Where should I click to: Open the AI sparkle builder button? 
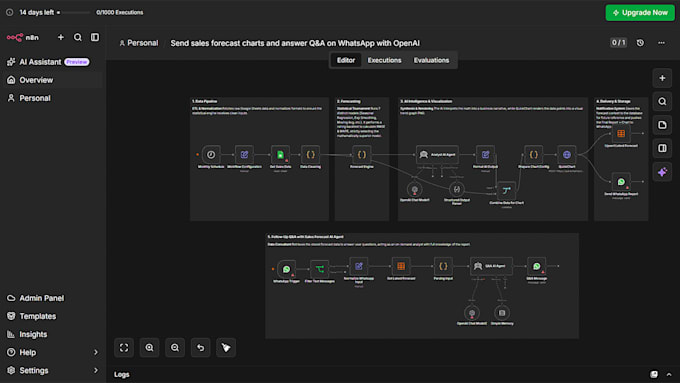662,172
